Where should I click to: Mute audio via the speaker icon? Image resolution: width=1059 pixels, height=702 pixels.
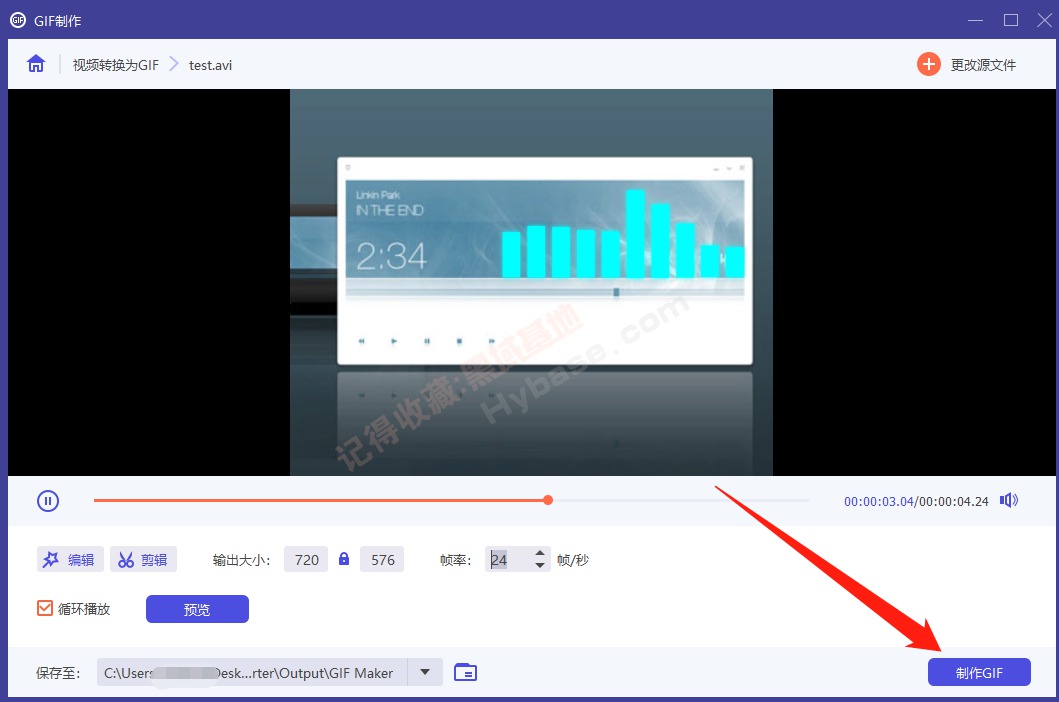(1009, 500)
